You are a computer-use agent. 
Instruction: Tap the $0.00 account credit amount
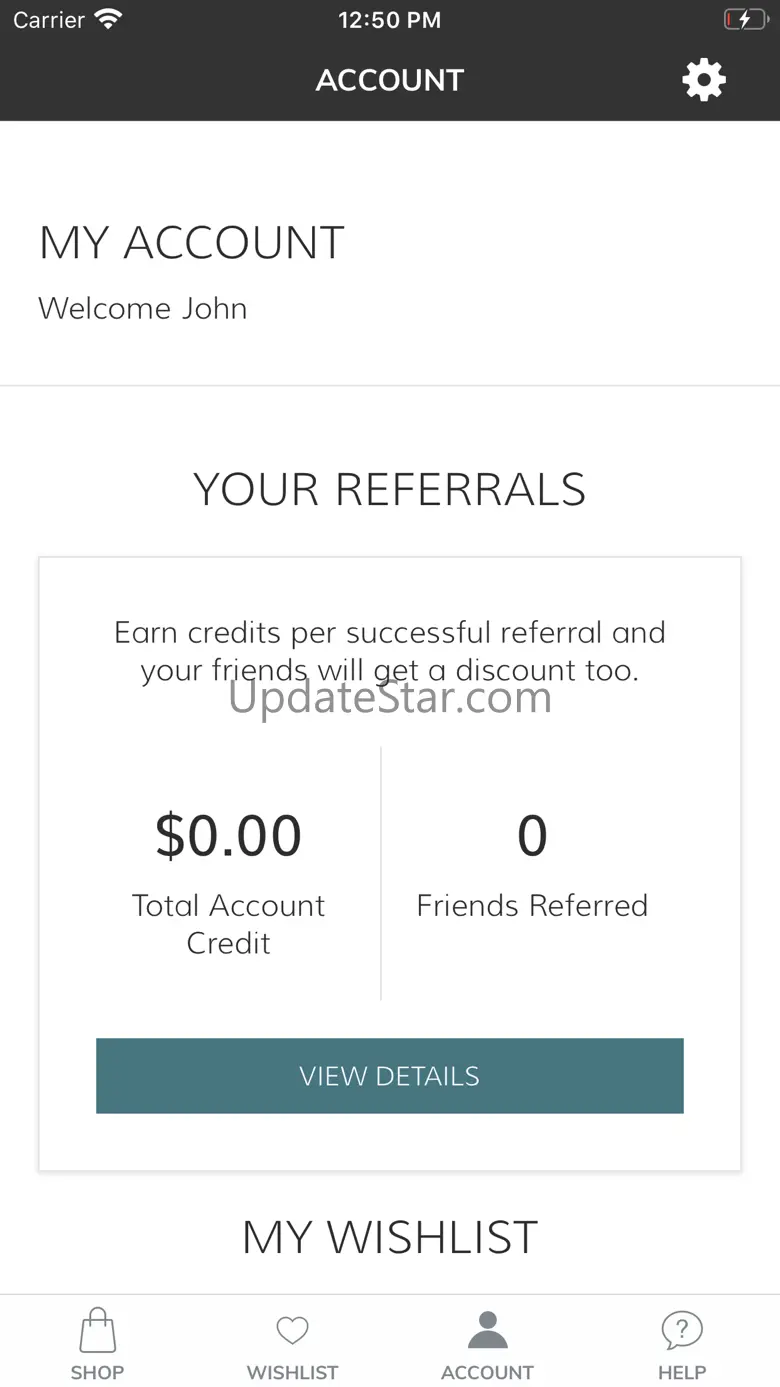tap(228, 836)
